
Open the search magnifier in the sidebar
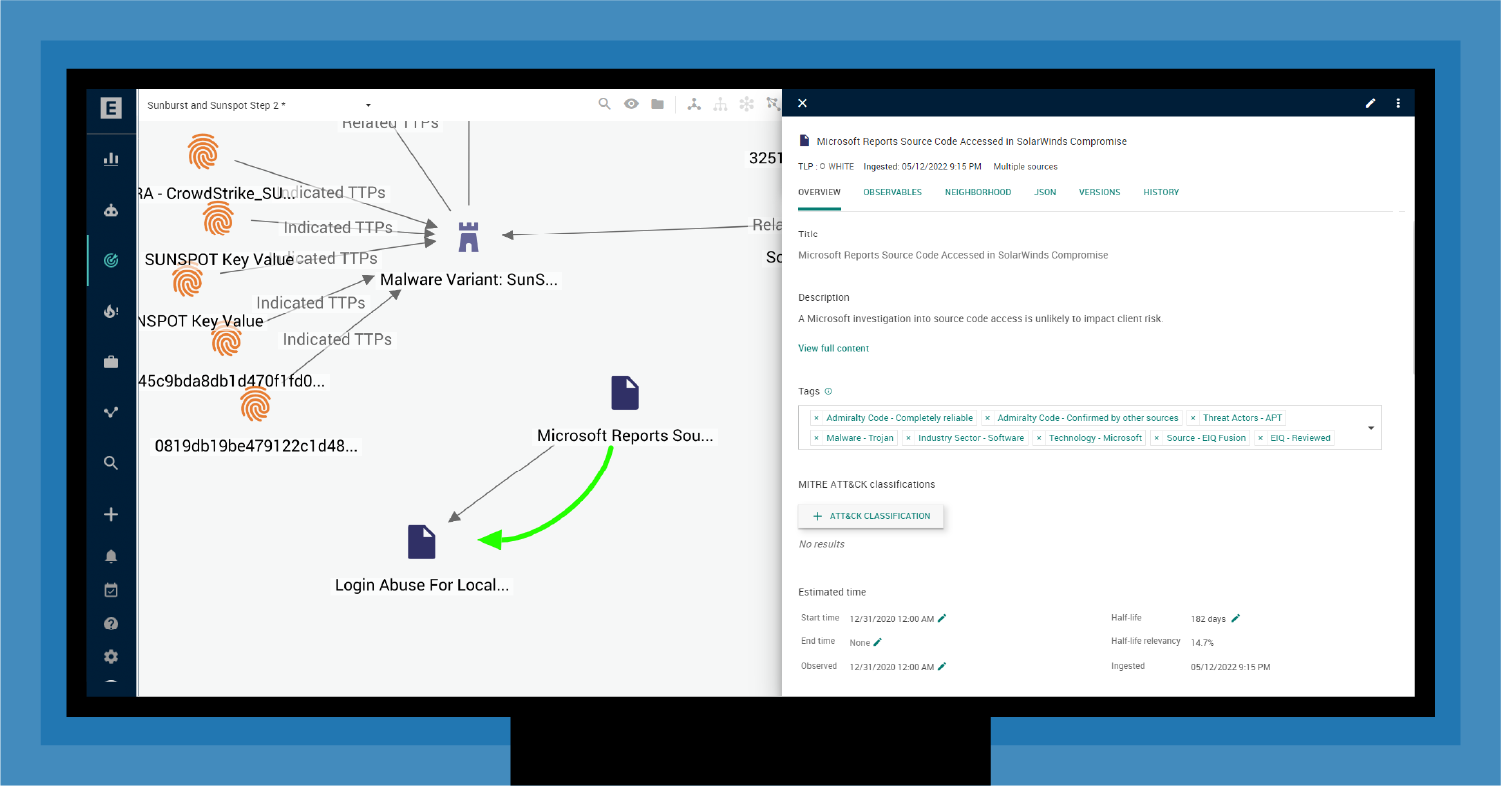click(111, 463)
